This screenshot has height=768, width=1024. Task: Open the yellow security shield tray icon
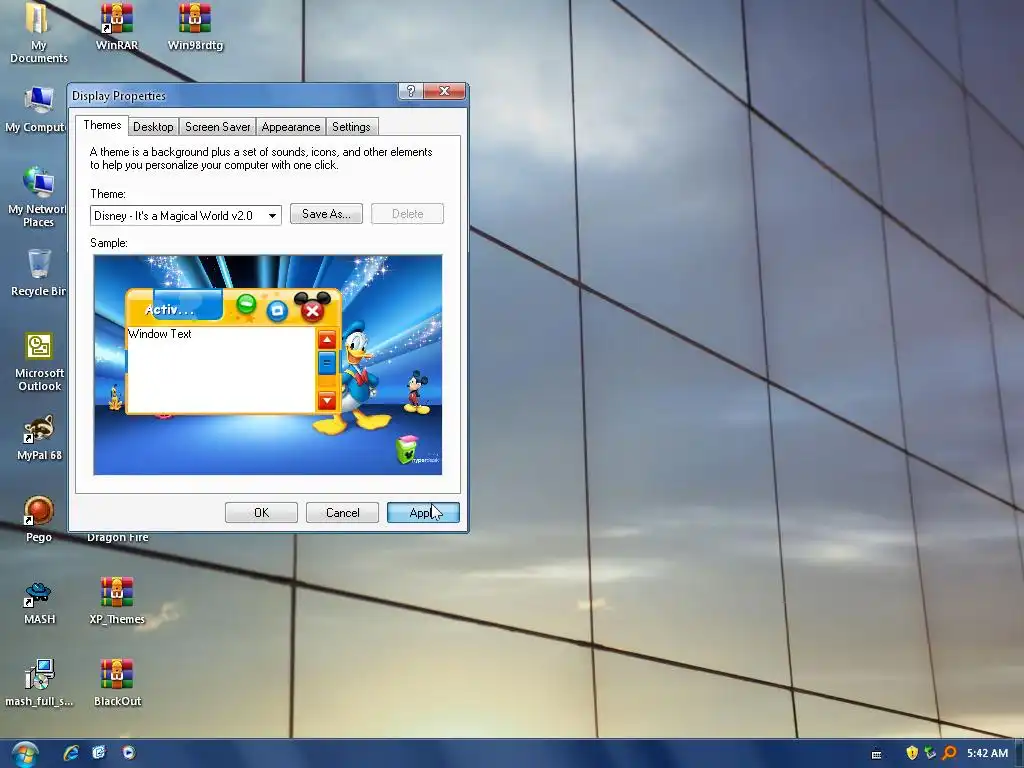(912, 753)
